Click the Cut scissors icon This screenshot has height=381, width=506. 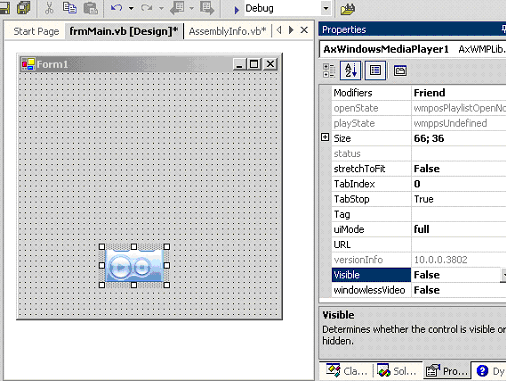(x=49, y=8)
